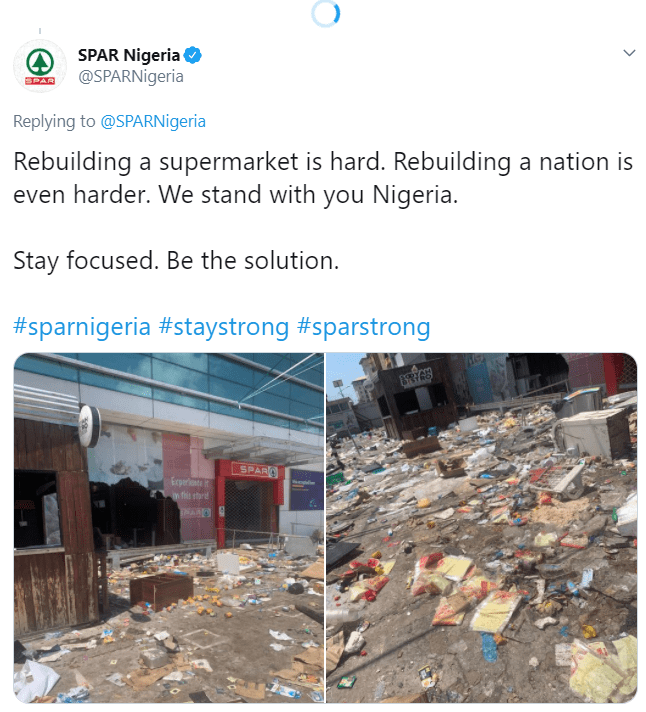Click the 'We stand with you Nigeria' sentence

[306, 195]
